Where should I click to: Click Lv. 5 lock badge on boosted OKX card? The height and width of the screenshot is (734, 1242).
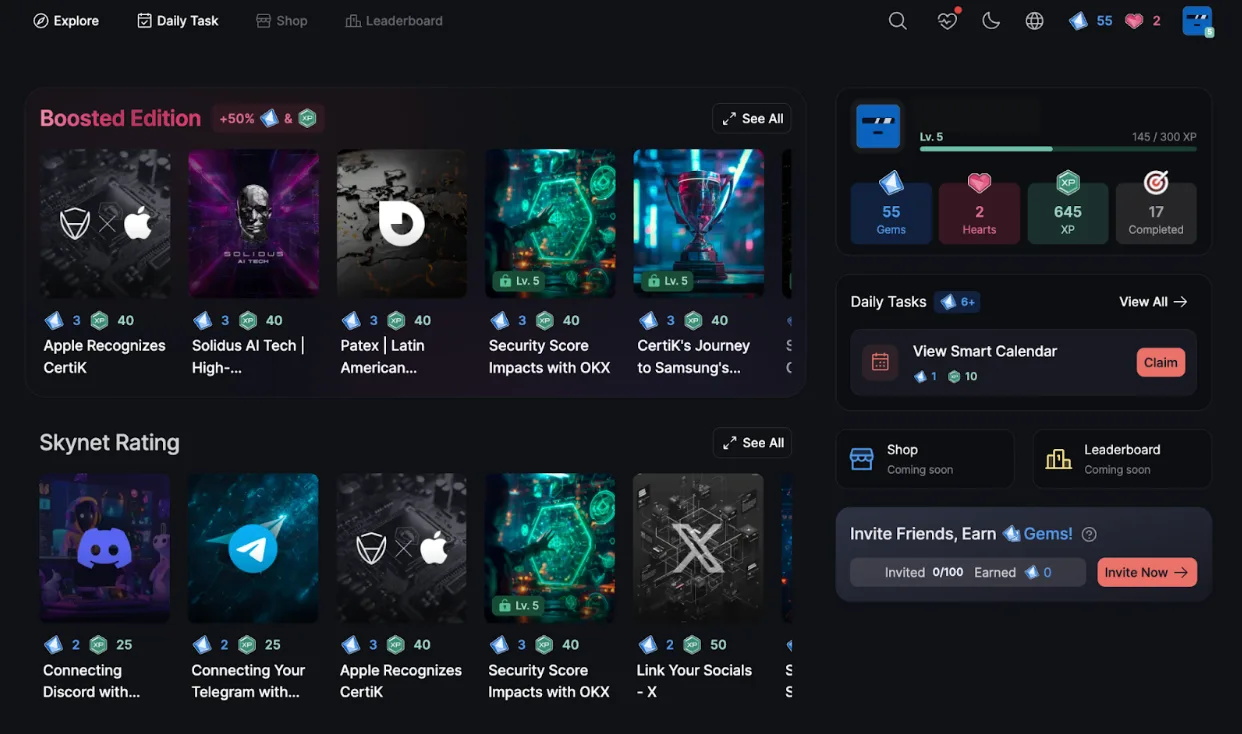coord(520,281)
